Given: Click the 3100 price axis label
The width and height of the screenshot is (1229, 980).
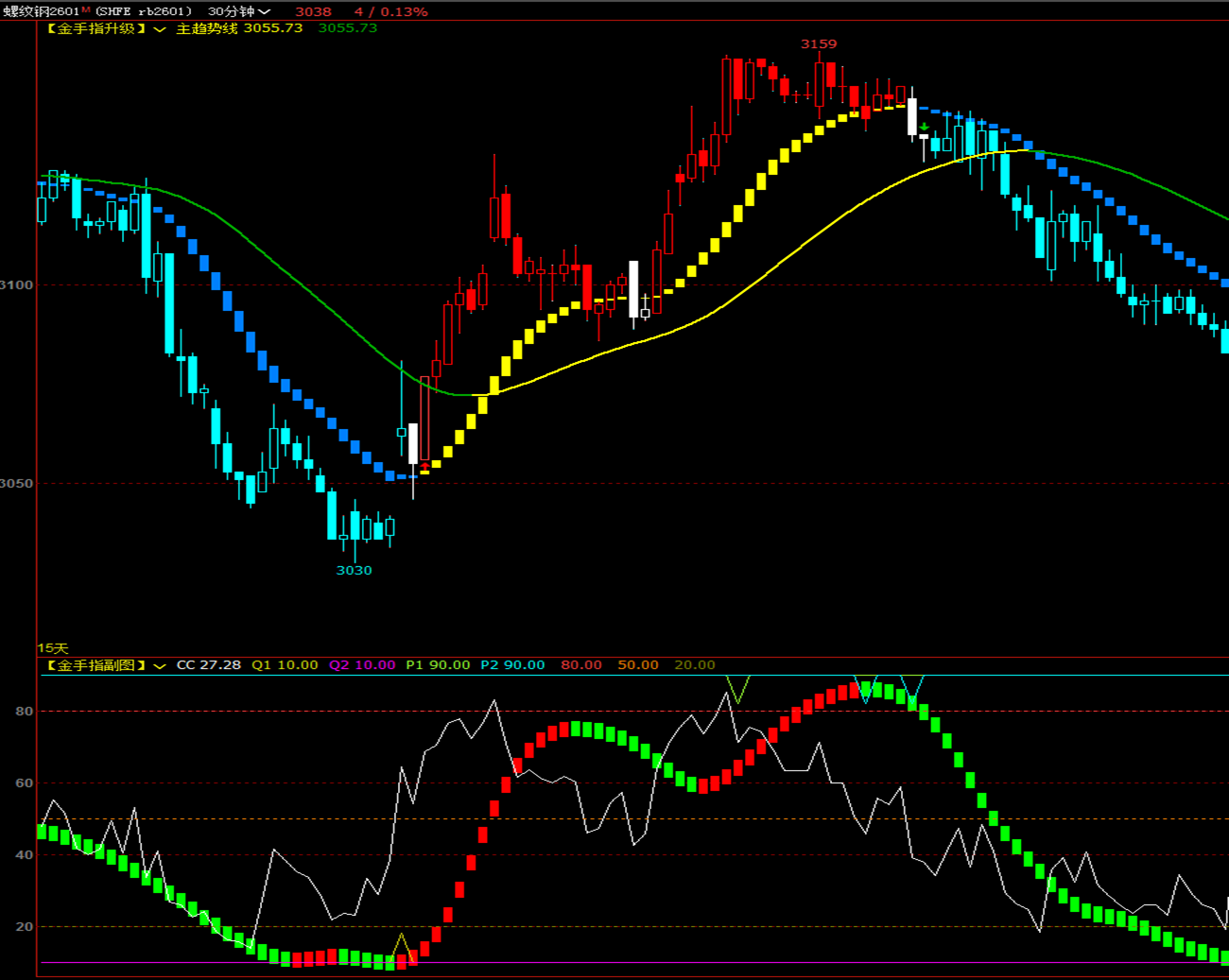Looking at the screenshot, I should click(x=16, y=284).
